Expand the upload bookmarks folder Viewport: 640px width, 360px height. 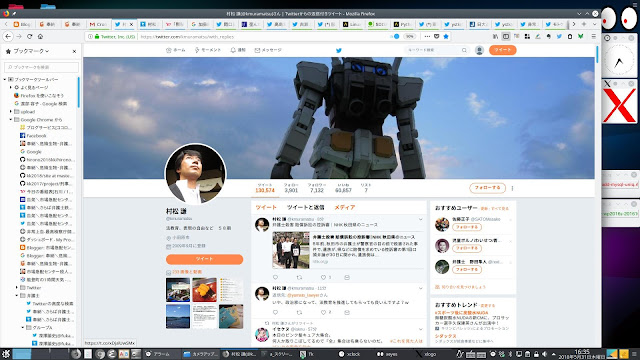coord(11,111)
